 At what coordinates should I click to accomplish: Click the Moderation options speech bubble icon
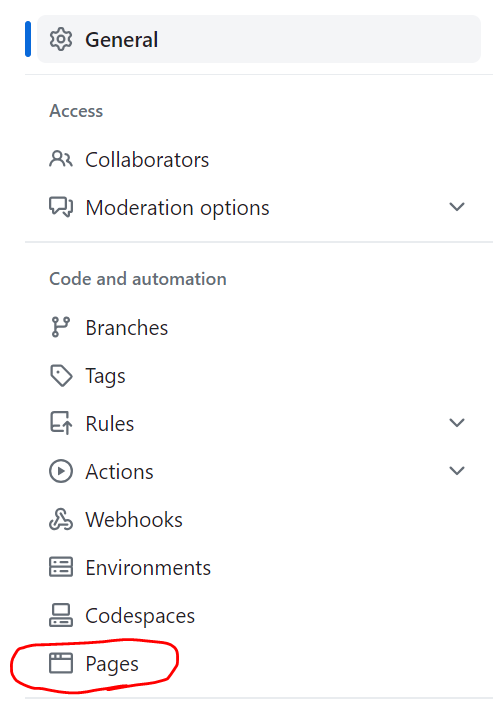[x=61, y=207]
